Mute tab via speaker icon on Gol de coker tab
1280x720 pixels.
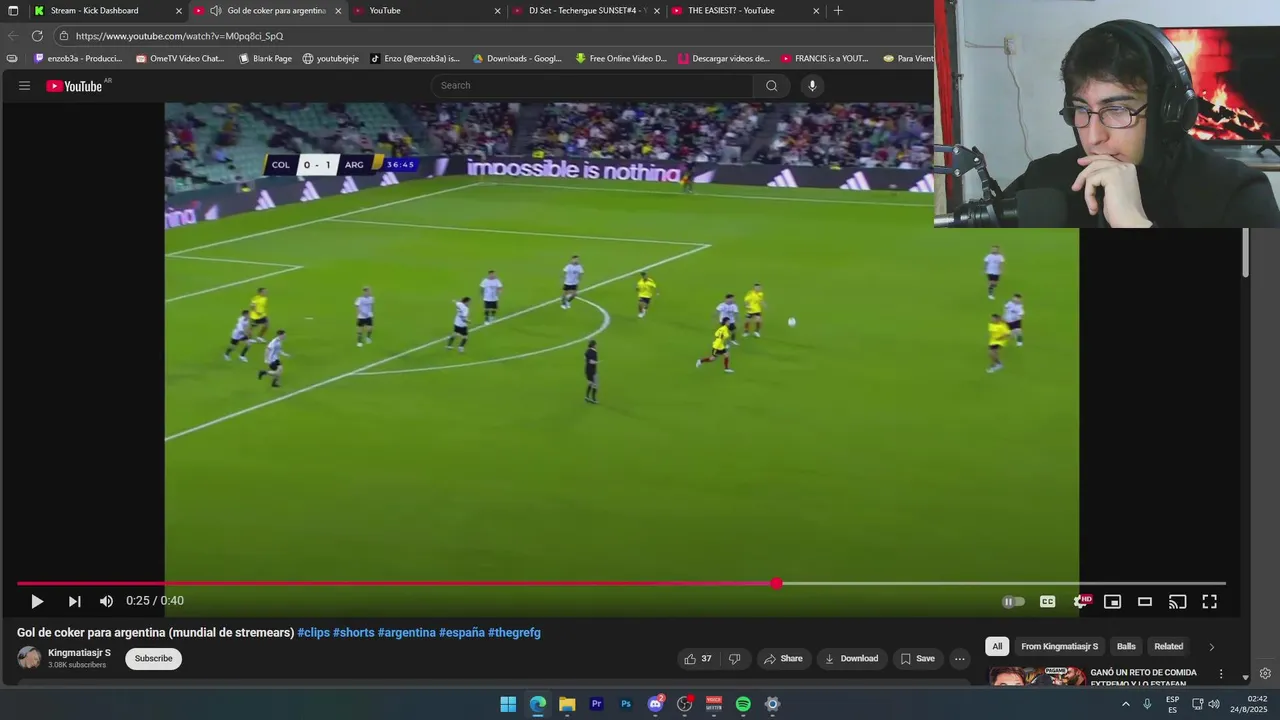pyautogui.click(x=216, y=11)
